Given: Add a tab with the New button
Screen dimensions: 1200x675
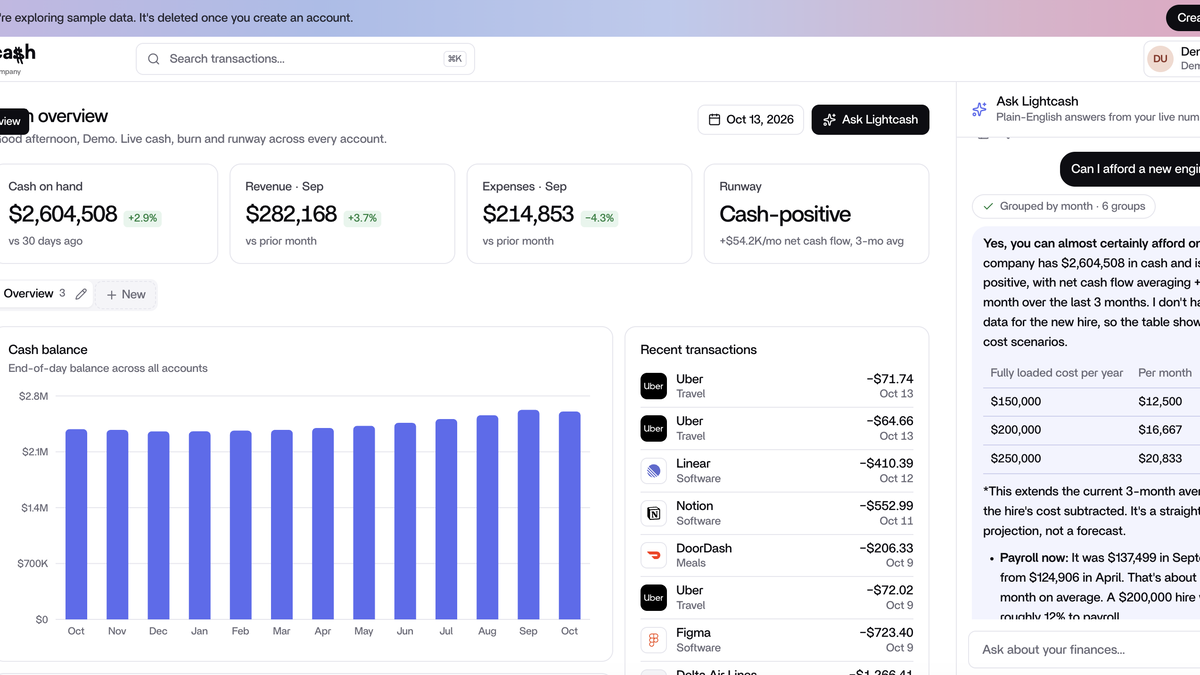Looking at the screenshot, I should click(x=126, y=294).
